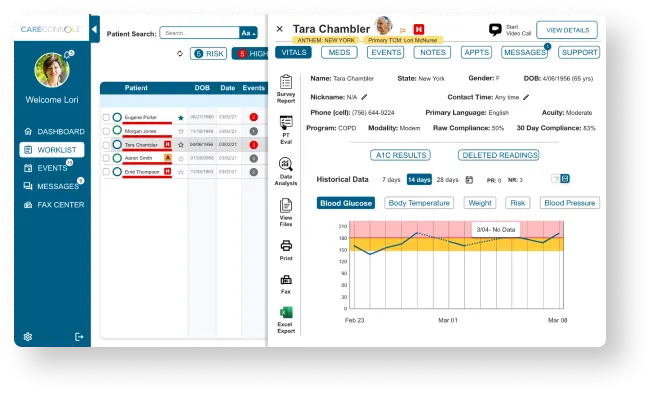The width and height of the screenshot is (652, 393).
Task: Open the MESSAGES tab in patient panel
Action: coord(525,52)
